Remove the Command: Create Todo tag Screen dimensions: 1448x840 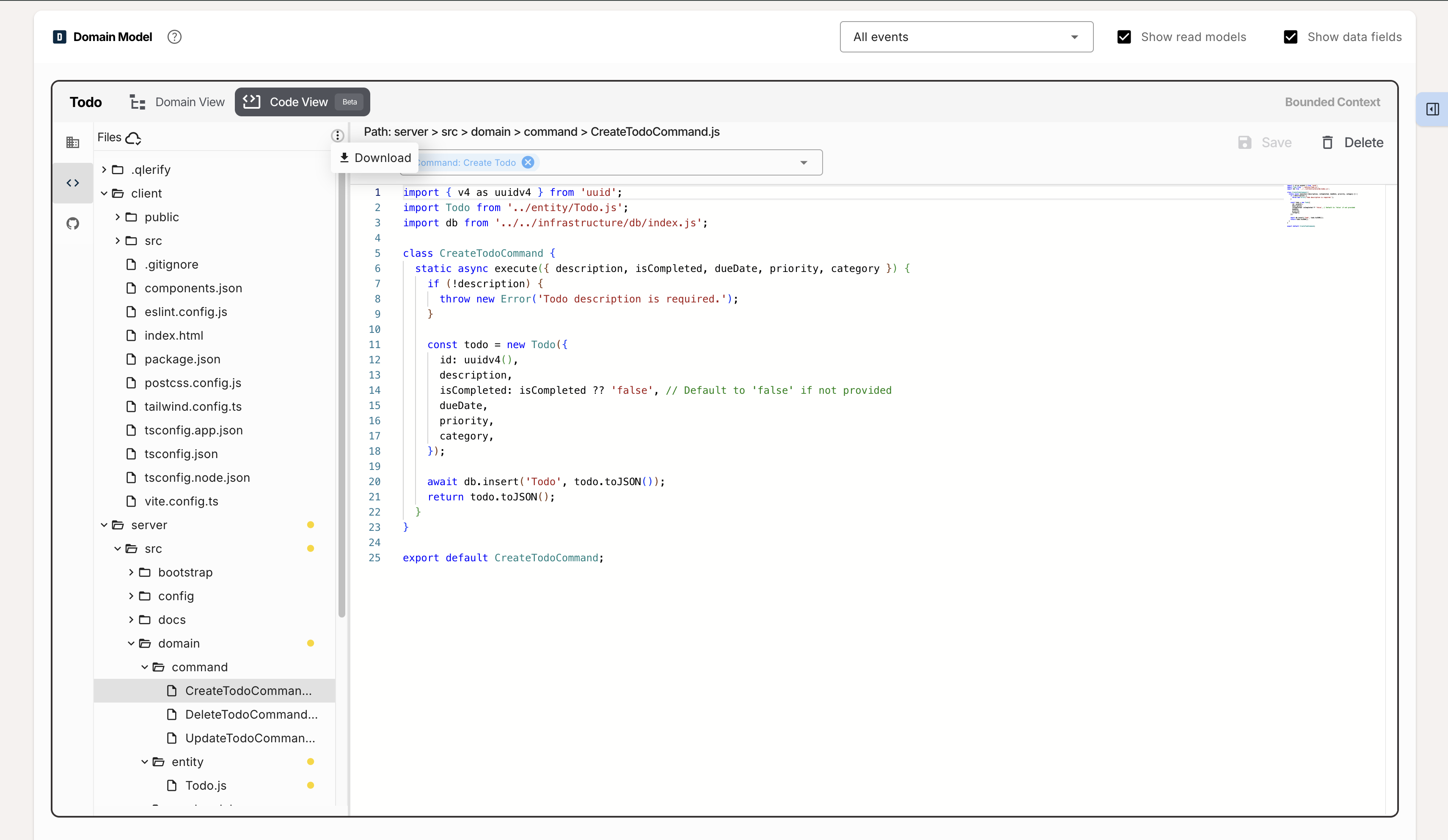click(x=528, y=162)
